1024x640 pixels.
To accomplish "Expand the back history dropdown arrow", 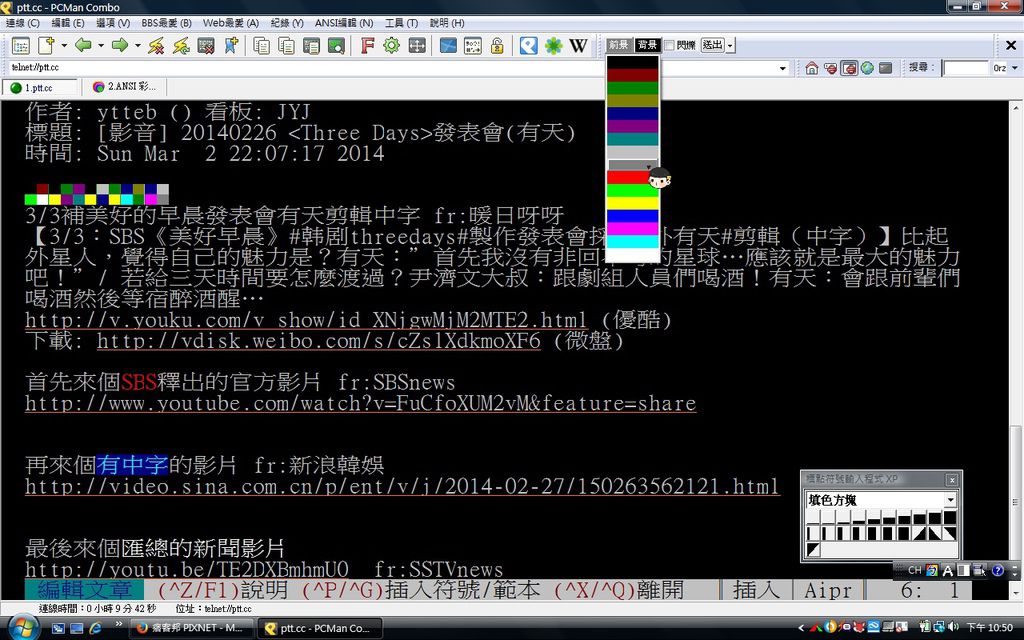I will [x=101, y=46].
